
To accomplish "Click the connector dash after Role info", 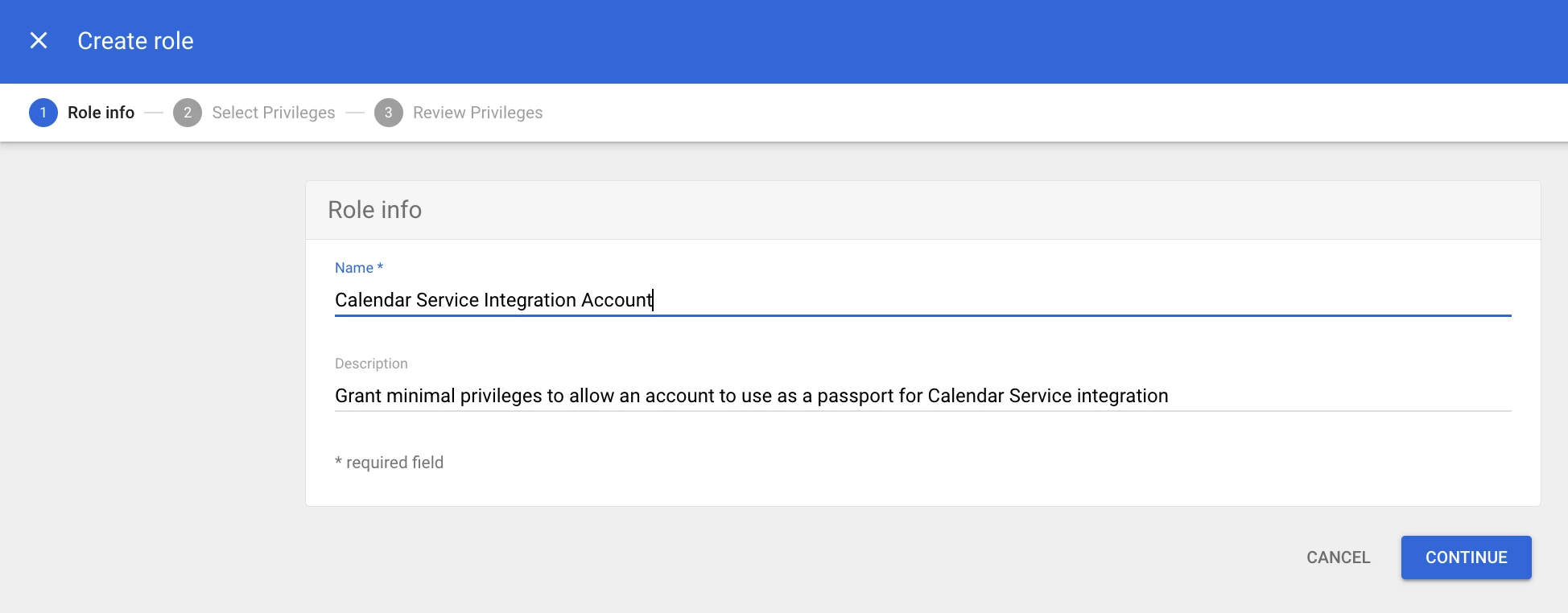I will (154, 113).
